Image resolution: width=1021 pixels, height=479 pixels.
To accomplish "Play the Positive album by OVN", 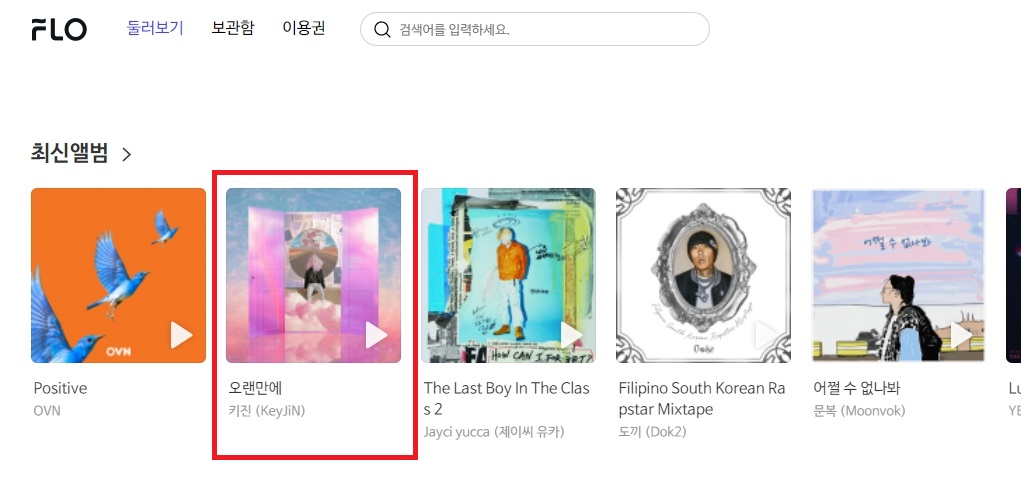I will [x=181, y=335].
